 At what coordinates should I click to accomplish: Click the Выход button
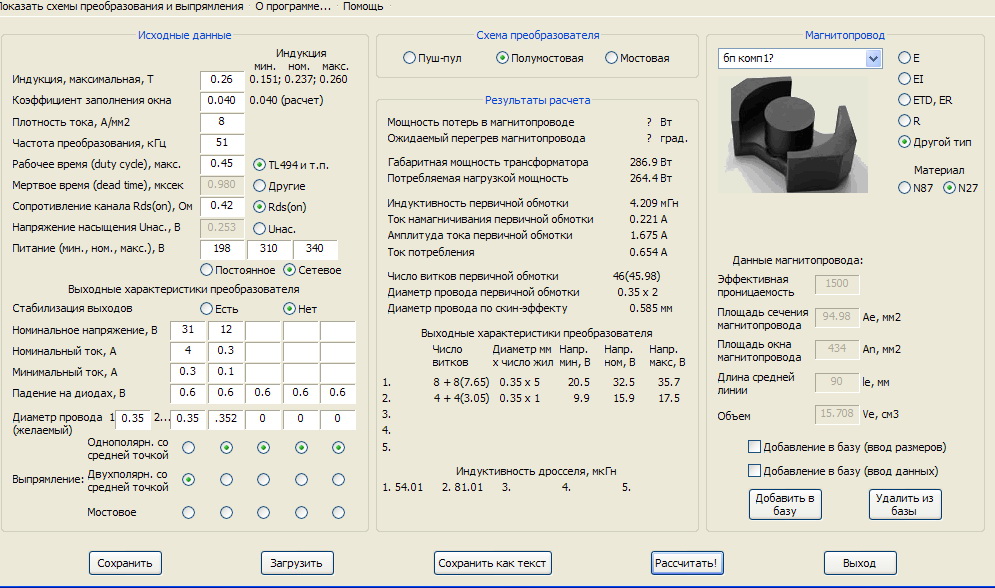pos(859,563)
